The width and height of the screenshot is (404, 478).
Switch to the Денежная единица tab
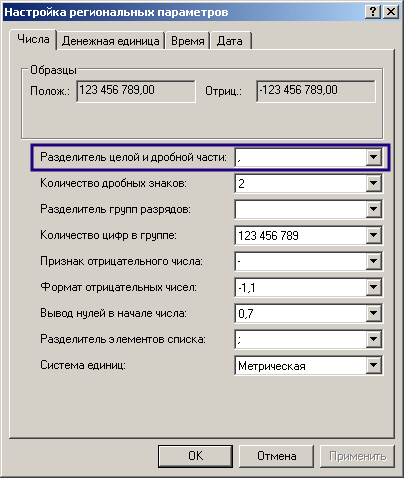click(x=110, y=41)
